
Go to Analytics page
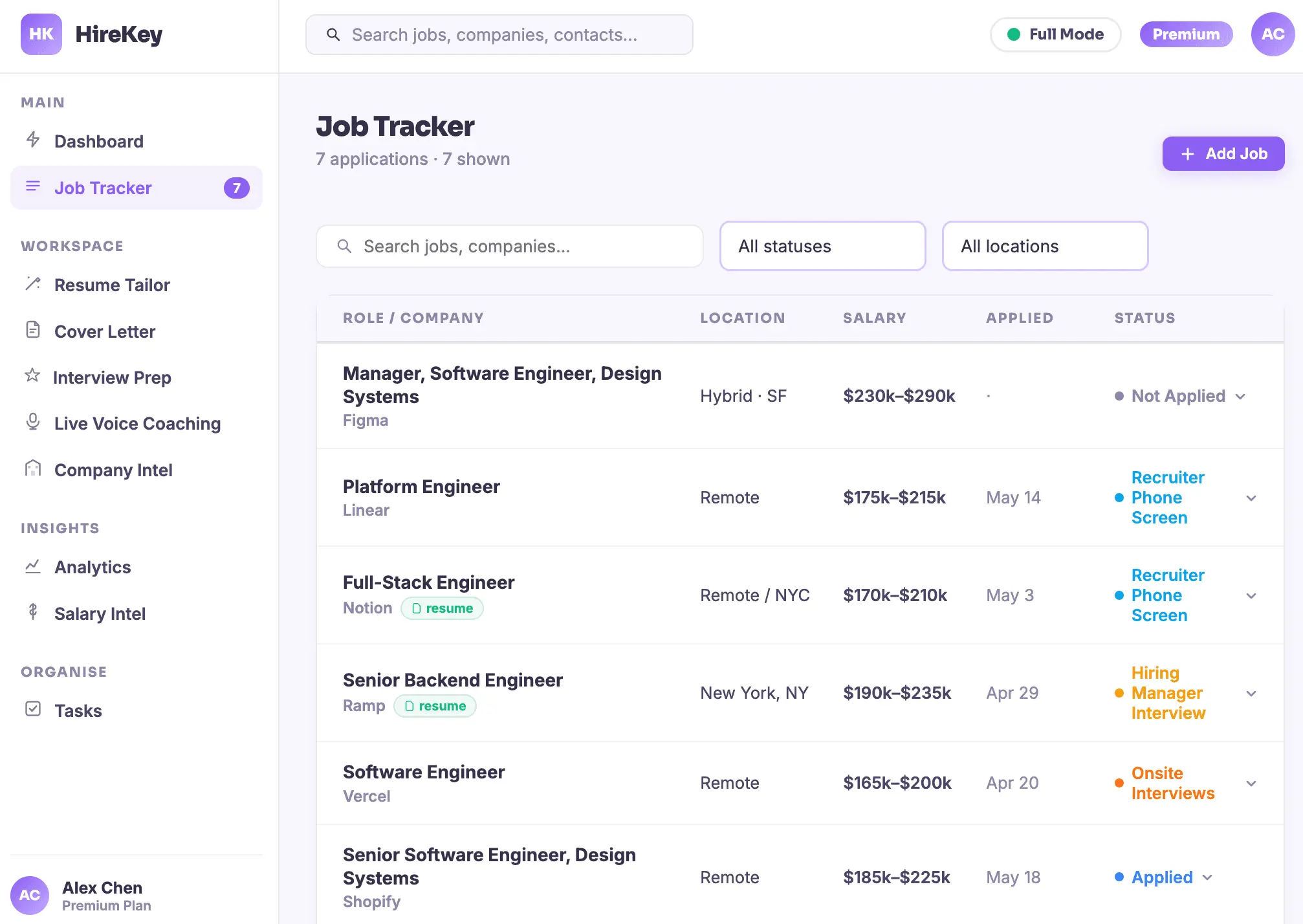[x=137, y=567]
